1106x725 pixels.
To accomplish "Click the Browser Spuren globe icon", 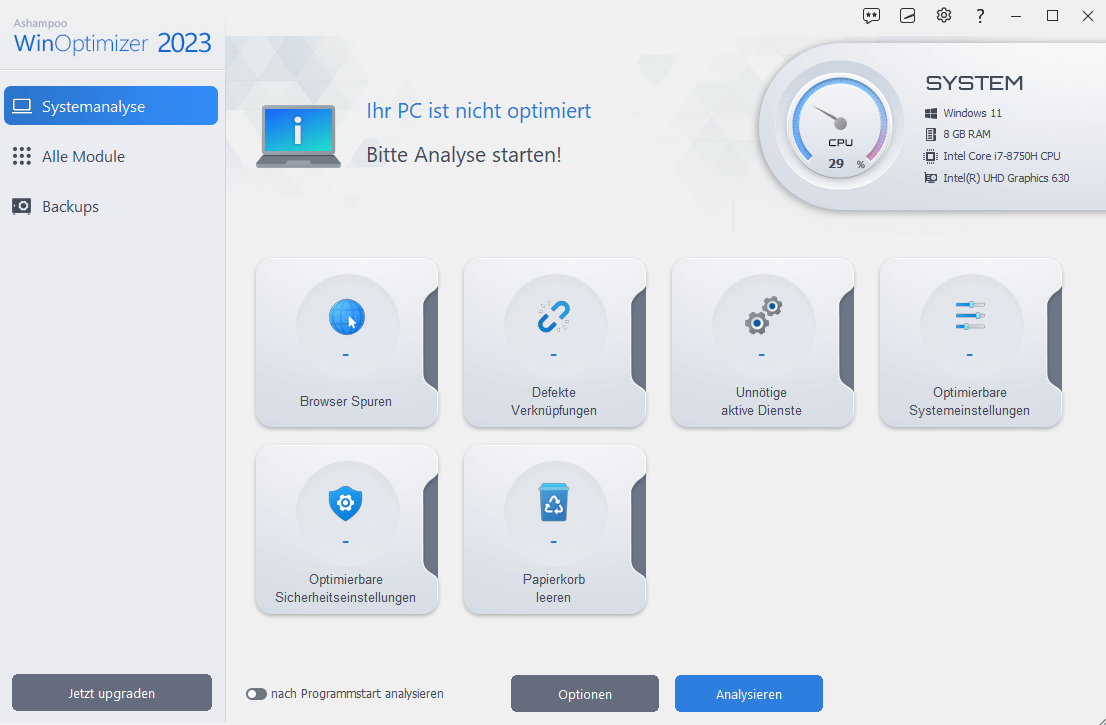I will click(x=347, y=318).
